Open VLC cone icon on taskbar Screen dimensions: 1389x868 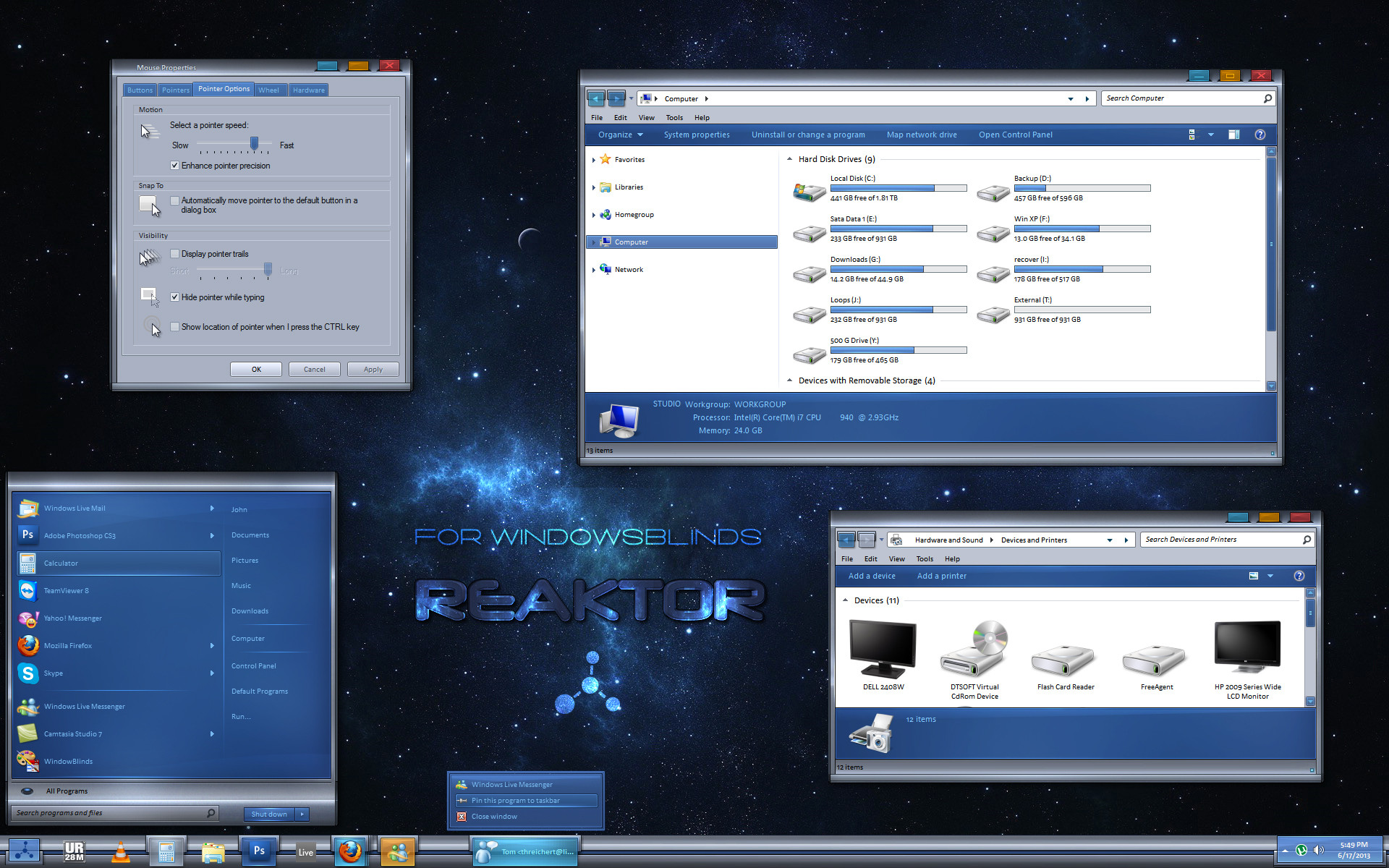pyautogui.click(x=120, y=852)
